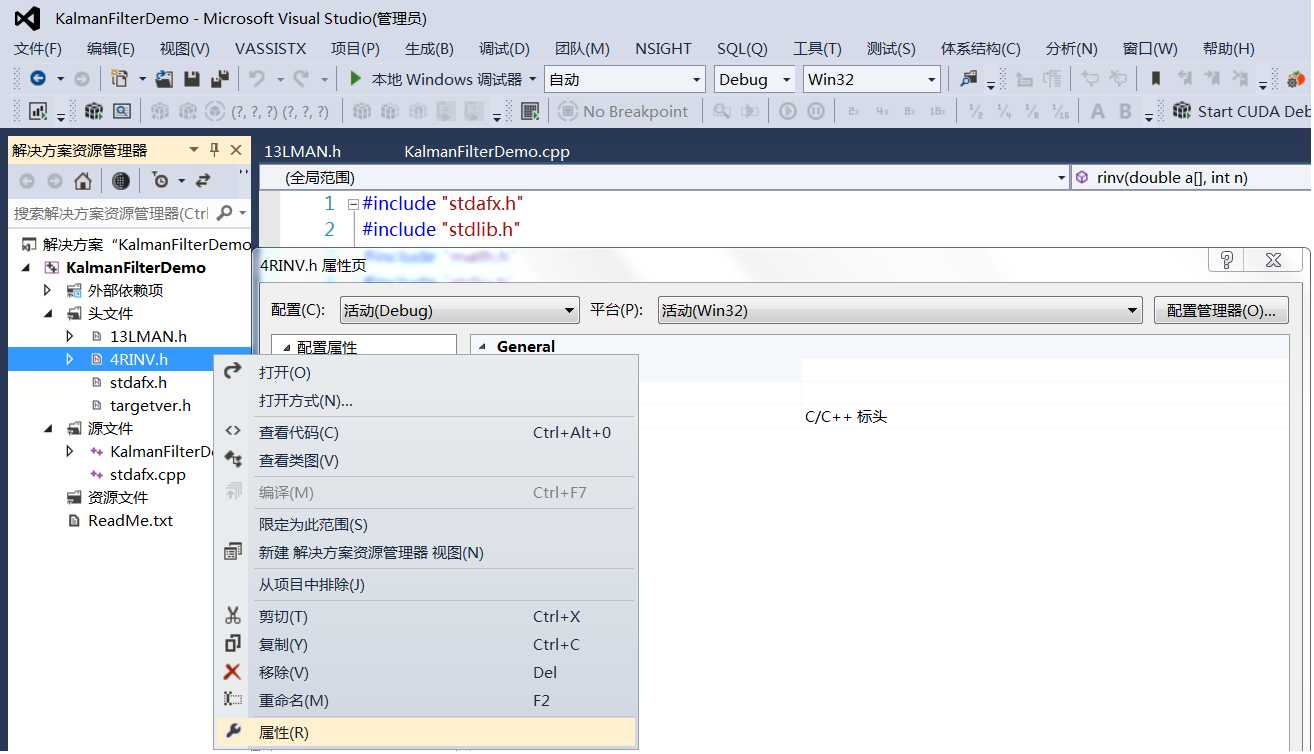Click the Visual Studio logo in title bar
The width and height of the screenshot is (1314, 754).
point(27,18)
